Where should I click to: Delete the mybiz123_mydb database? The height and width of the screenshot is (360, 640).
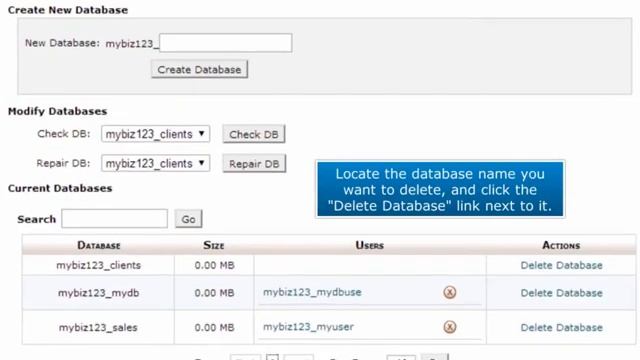click(561, 293)
